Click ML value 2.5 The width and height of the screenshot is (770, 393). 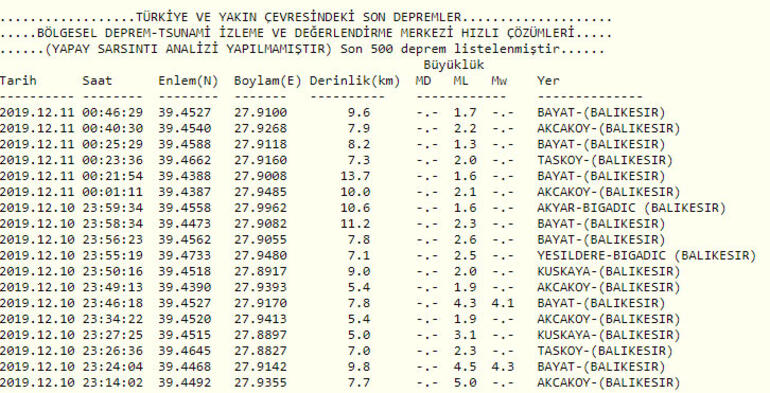click(x=465, y=256)
